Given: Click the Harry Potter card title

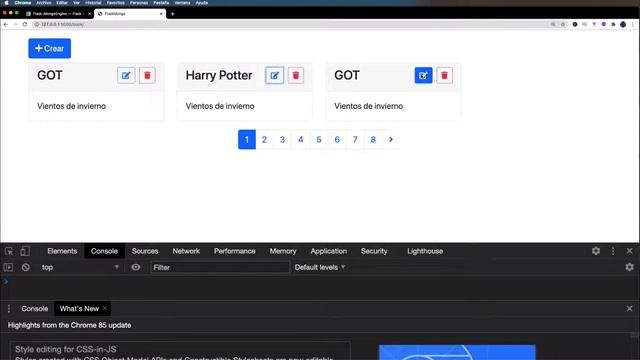Looking at the screenshot, I should [219, 76].
